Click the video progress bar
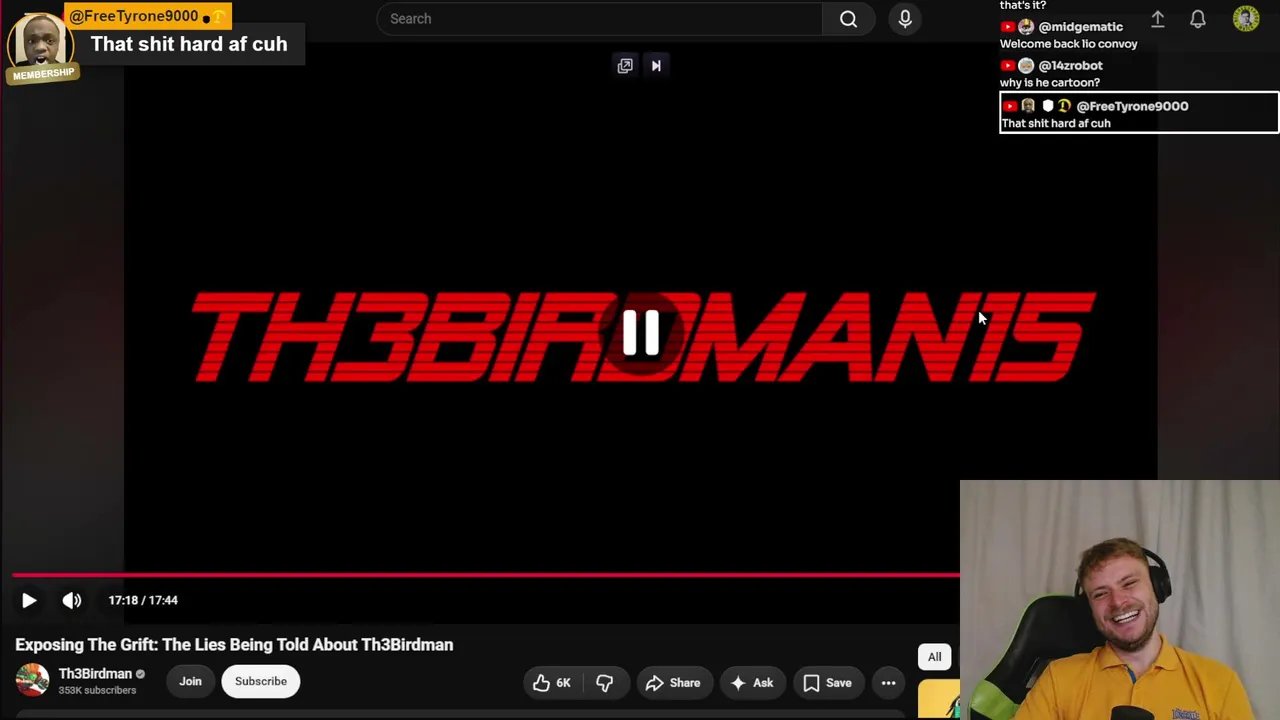Viewport: 1280px width, 720px height. [x=486, y=575]
